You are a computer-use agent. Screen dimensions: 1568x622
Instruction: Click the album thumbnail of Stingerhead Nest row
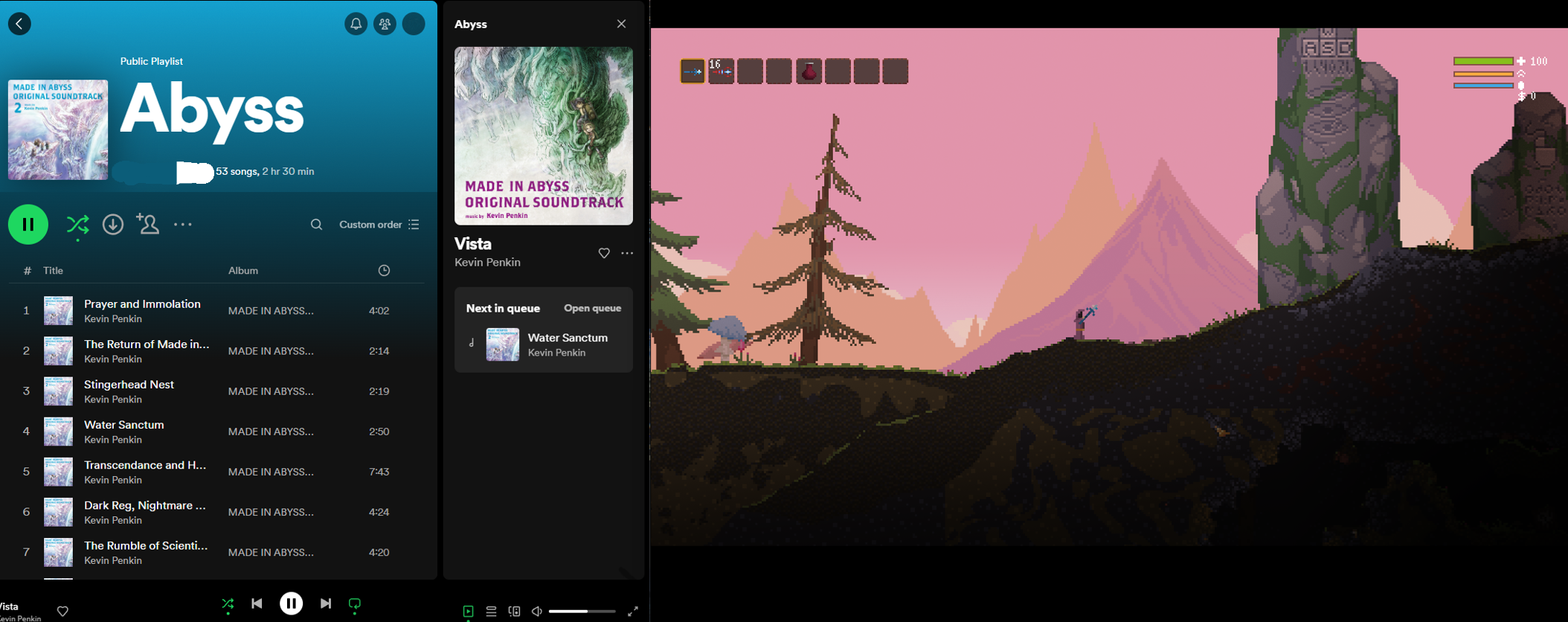click(58, 391)
